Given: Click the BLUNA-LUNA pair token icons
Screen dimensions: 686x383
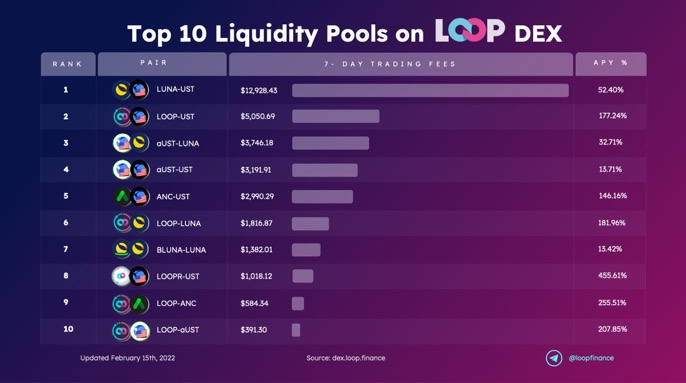Looking at the screenshot, I should [130, 249].
